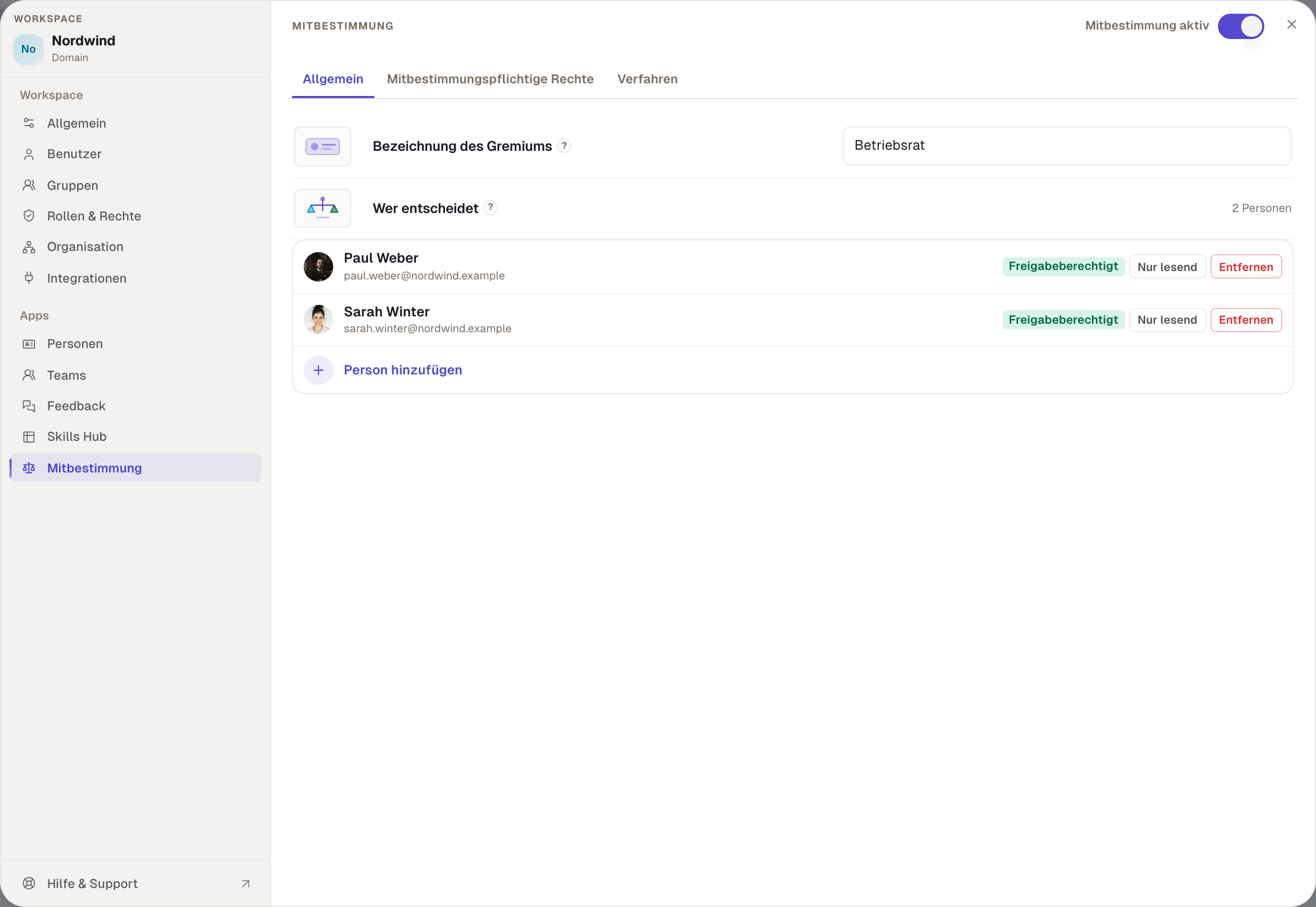Click the Feedback chat bubbles icon
The height and width of the screenshot is (907, 1316).
click(x=29, y=406)
